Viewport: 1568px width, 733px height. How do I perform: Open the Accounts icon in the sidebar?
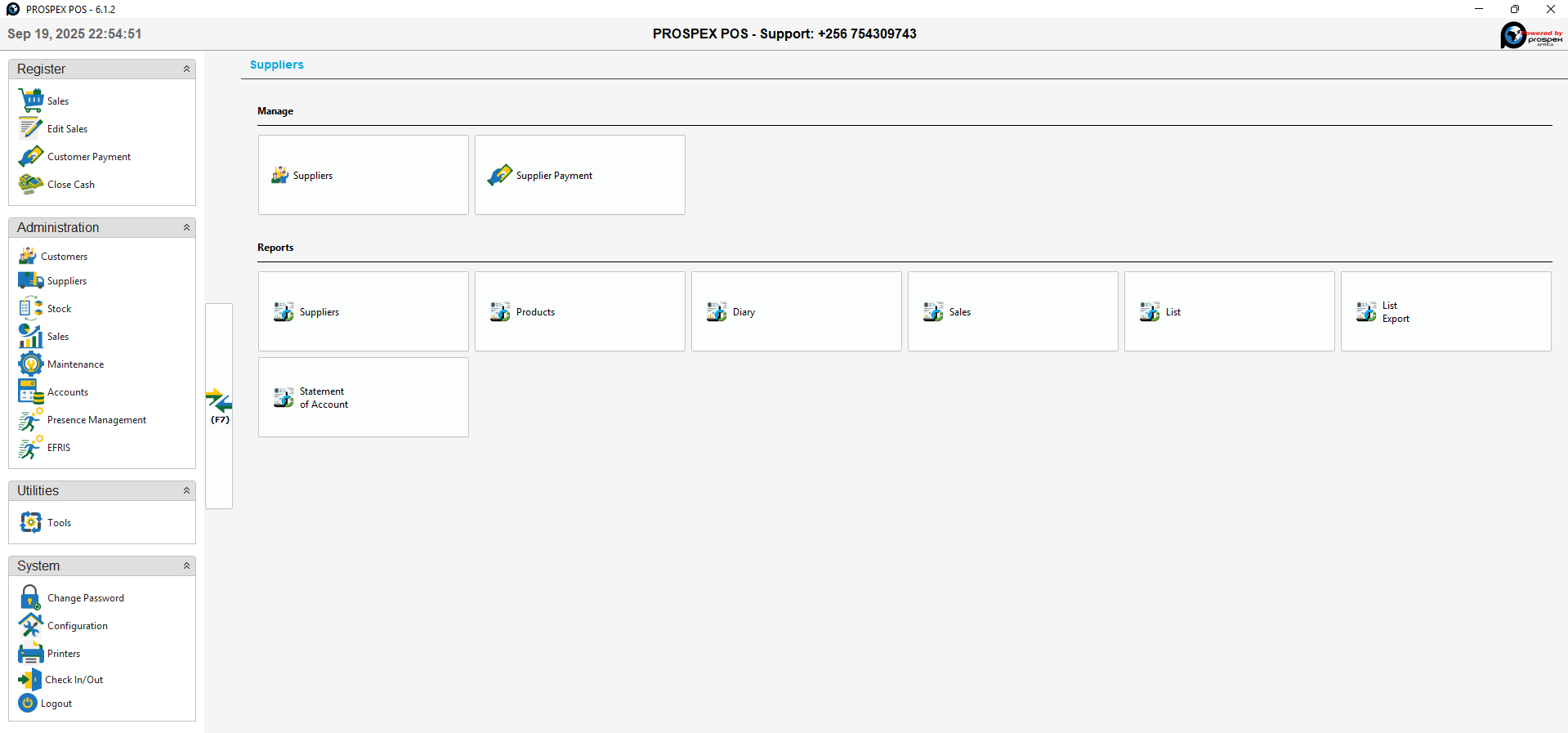[31, 392]
